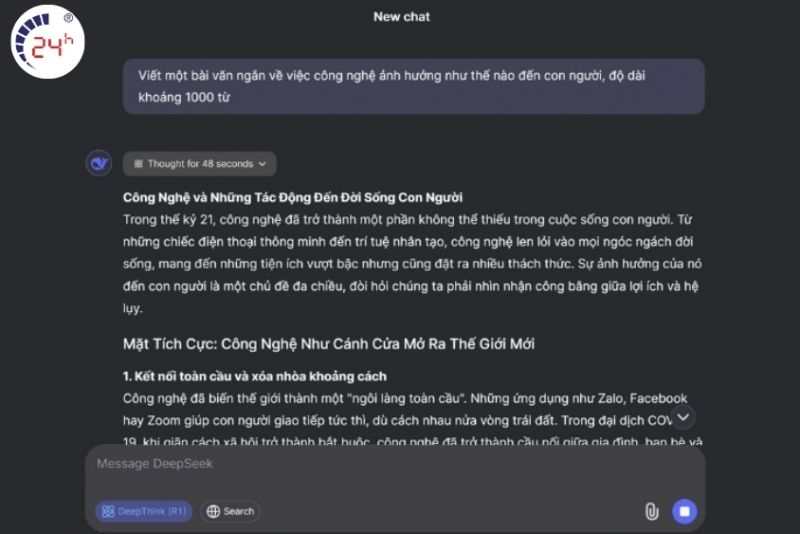The image size is (800, 534).
Task: Collapse the Thought for 48 seconds panel
Action: pyautogui.click(x=199, y=164)
